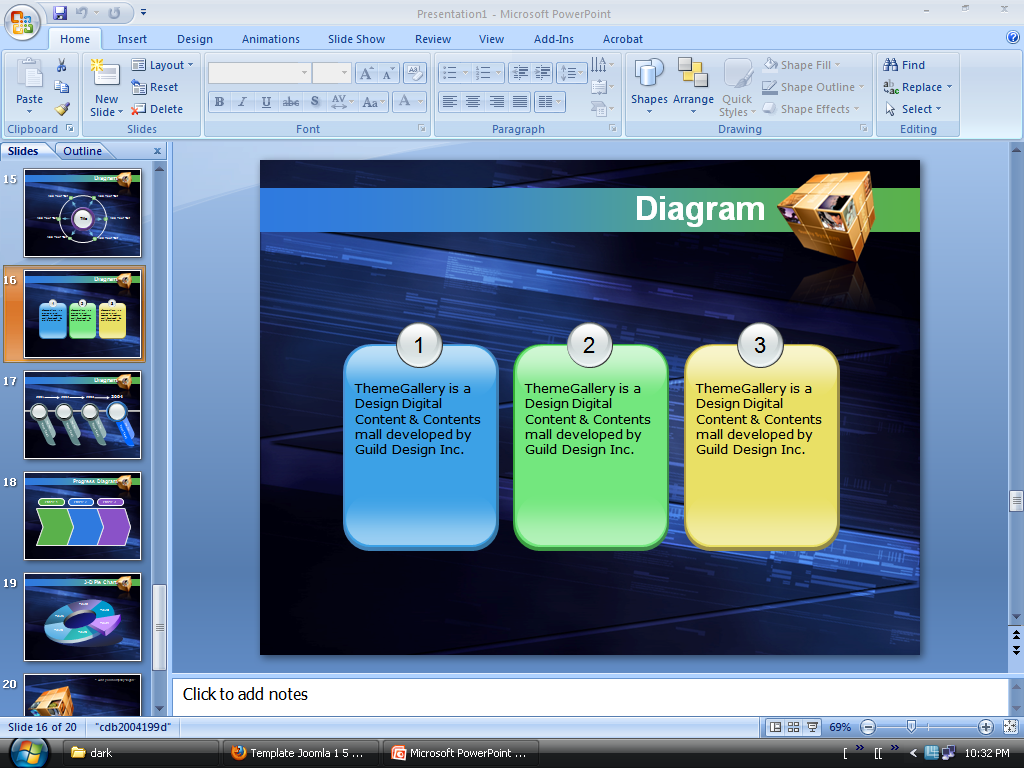Switch to Slide Sorter view

coord(793,727)
